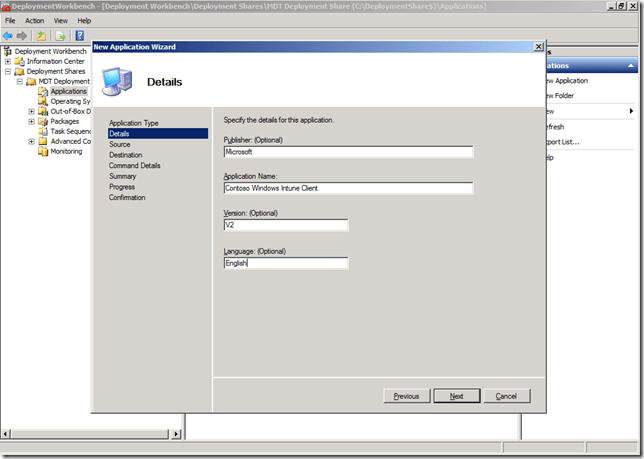The height and width of the screenshot is (459, 644).
Task: Close the New Application Wizard dialog
Action: pyautogui.click(x=538, y=47)
